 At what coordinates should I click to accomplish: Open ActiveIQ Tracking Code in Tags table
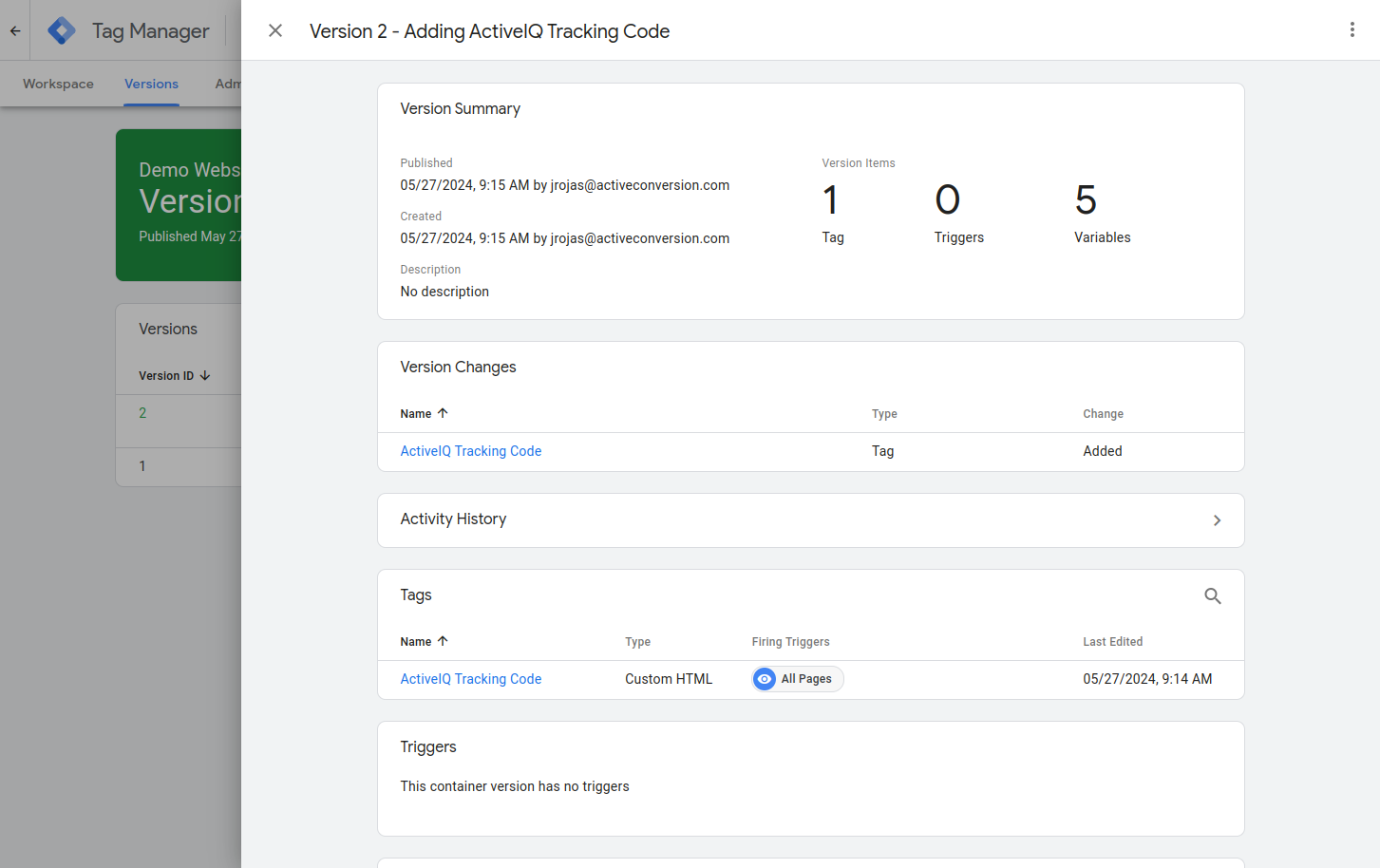click(x=471, y=679)
